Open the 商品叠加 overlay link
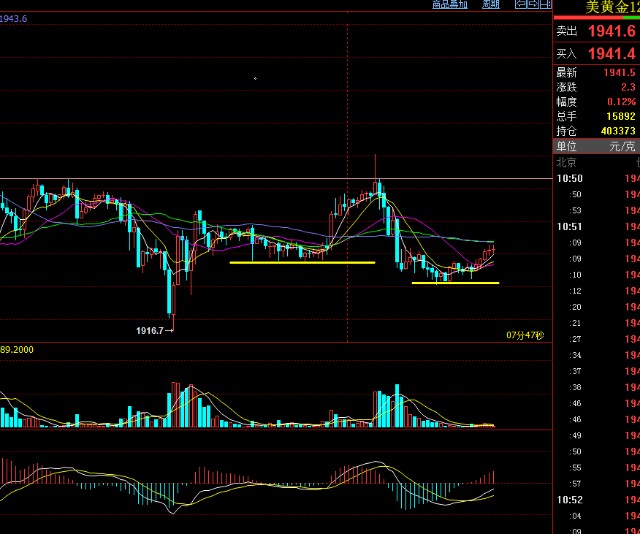The height and width of the screenshot is (534, 640). (450, 5)
